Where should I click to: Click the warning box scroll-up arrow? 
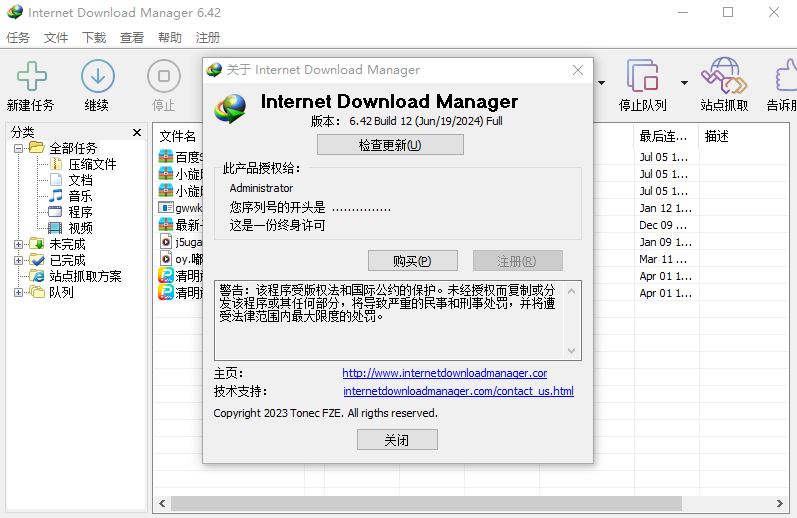pyautogui.click(x=571, y=291)
